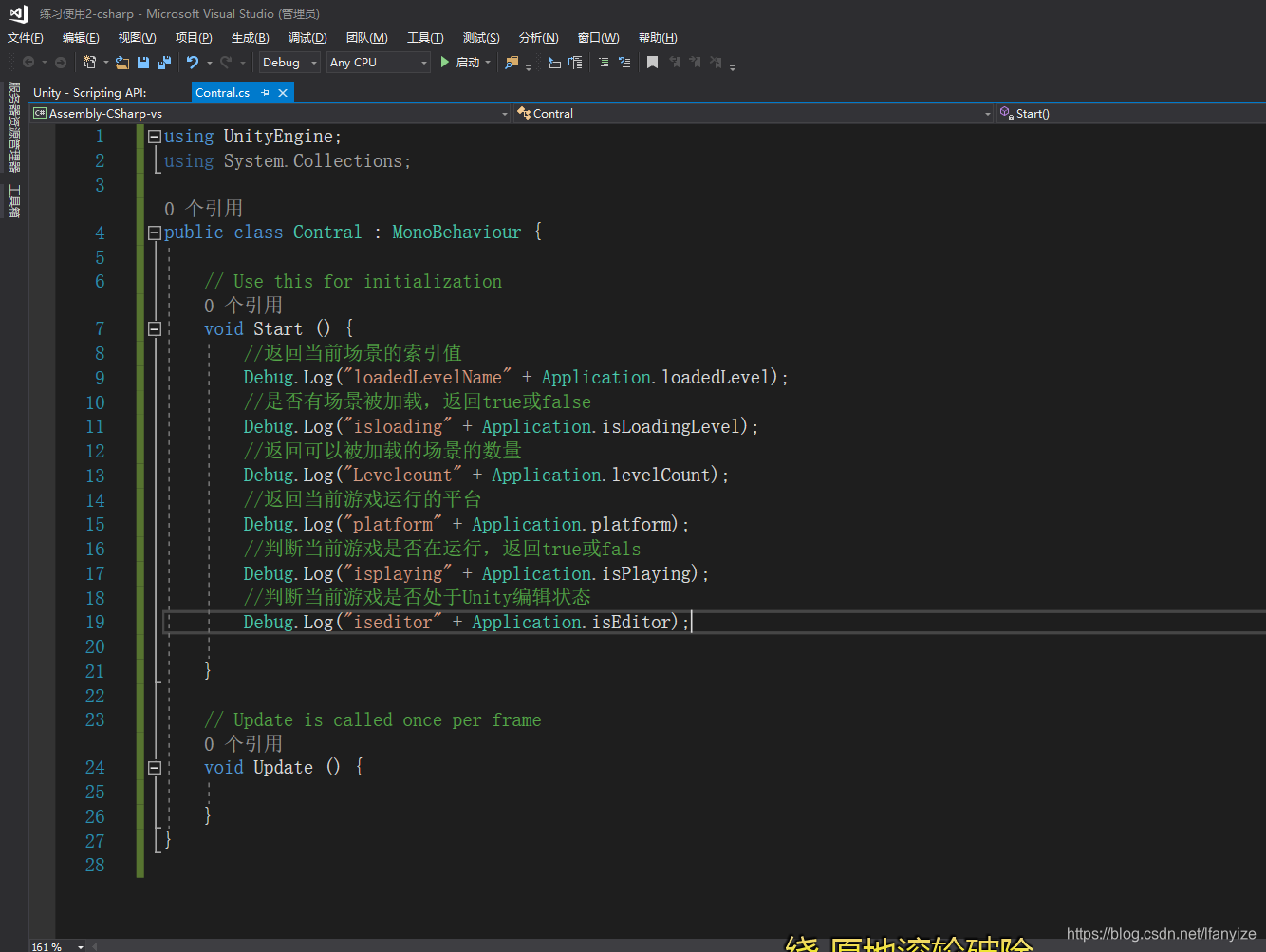Open the 团队(M) menu
The image size is (1266, 952).
coord(367,38)
